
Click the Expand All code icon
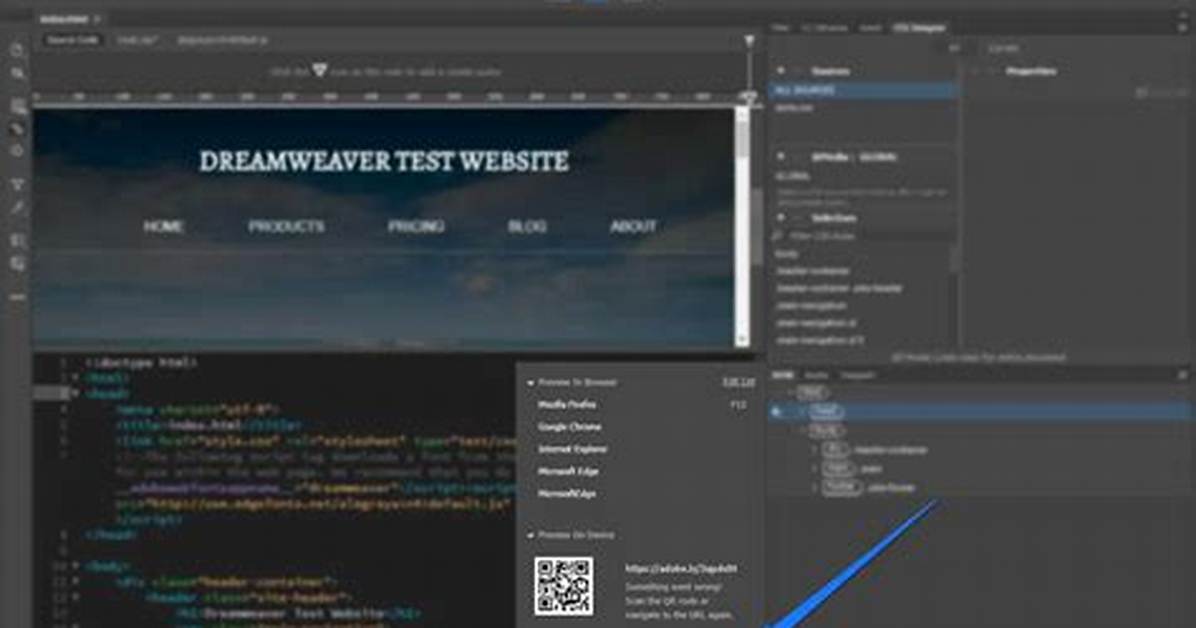pos(17,185)
